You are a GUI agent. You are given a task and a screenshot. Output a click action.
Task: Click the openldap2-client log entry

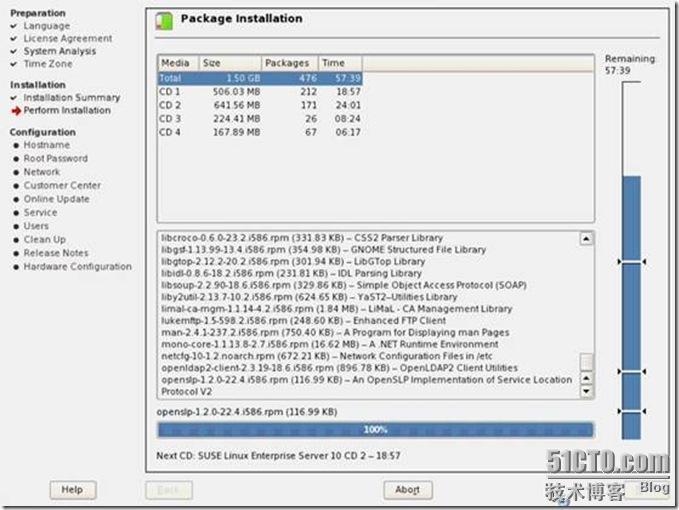pyautogui.click(x=340, y=368)
